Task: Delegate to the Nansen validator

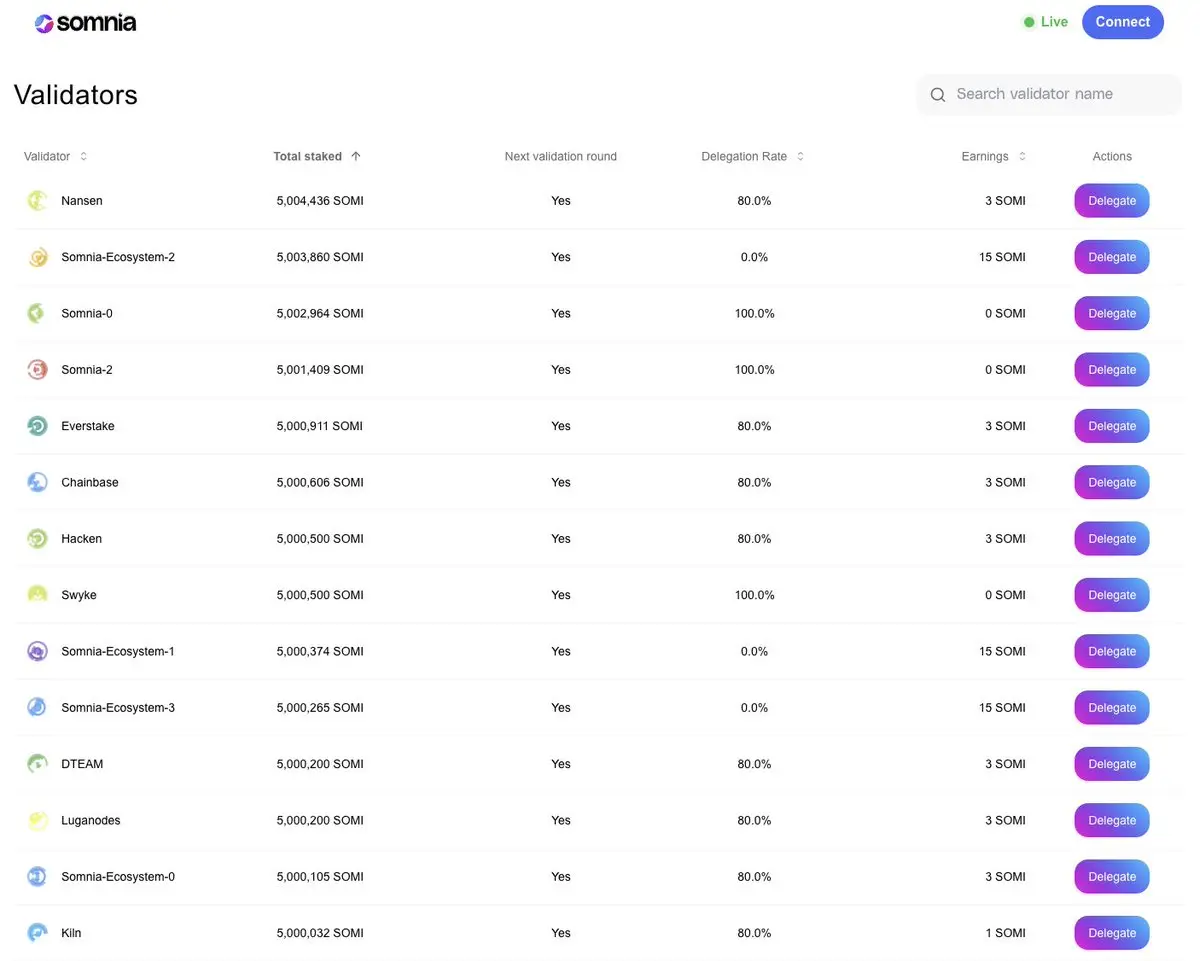Action: pos(1112,201)
